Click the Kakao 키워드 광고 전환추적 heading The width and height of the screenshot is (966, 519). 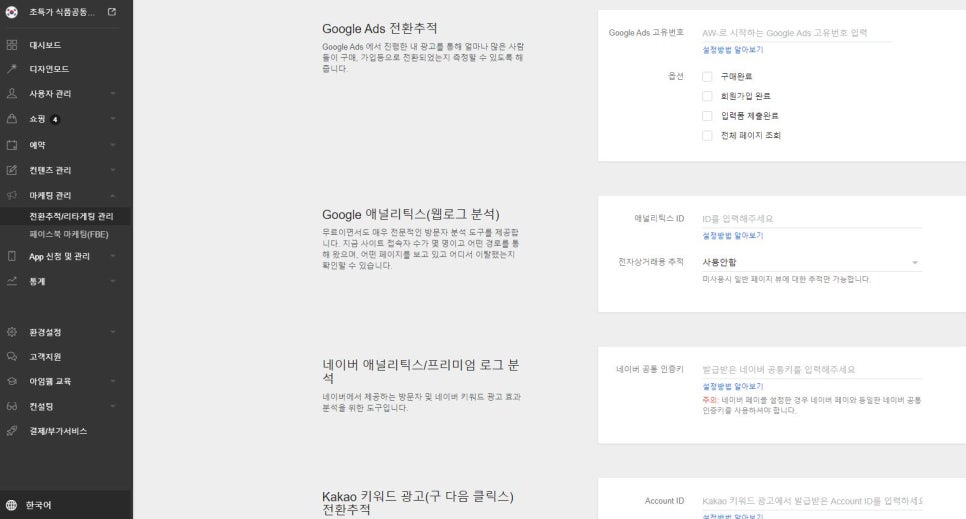[418, 503]
